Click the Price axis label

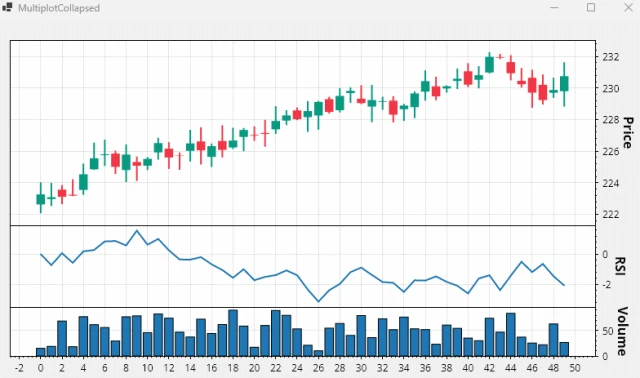point(628,133)
